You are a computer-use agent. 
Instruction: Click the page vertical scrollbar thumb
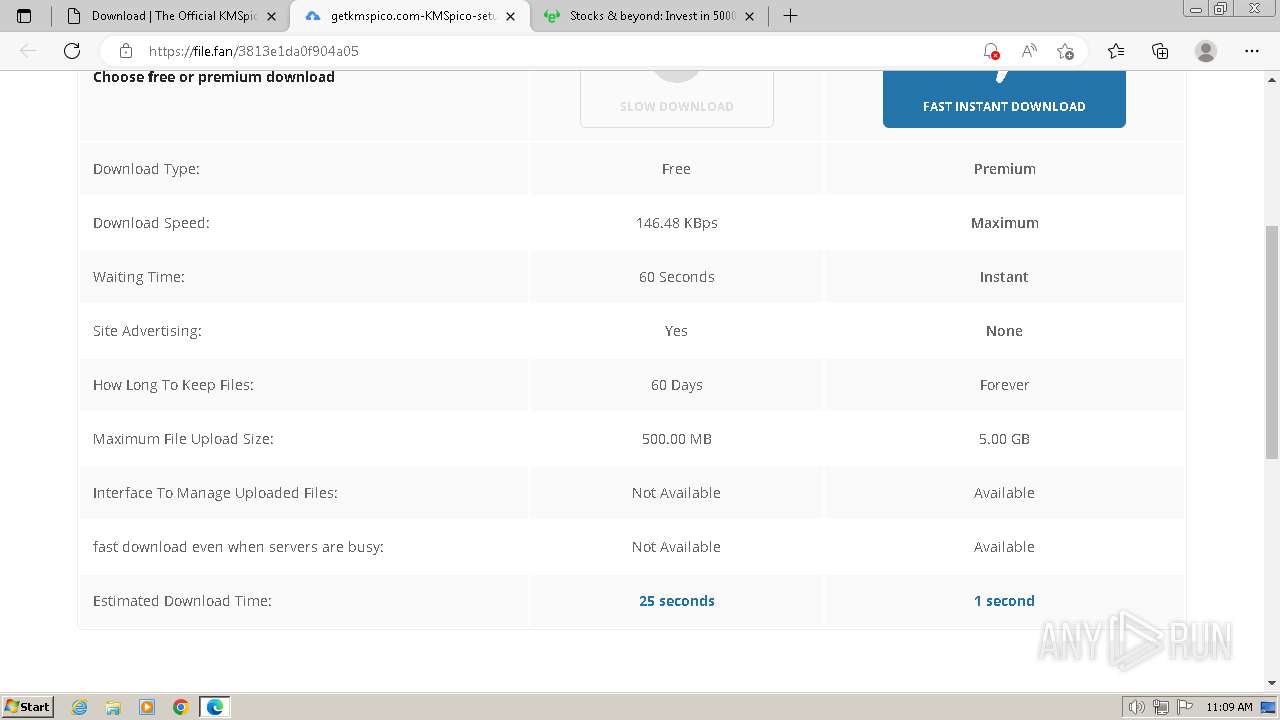coord(1272,342)
